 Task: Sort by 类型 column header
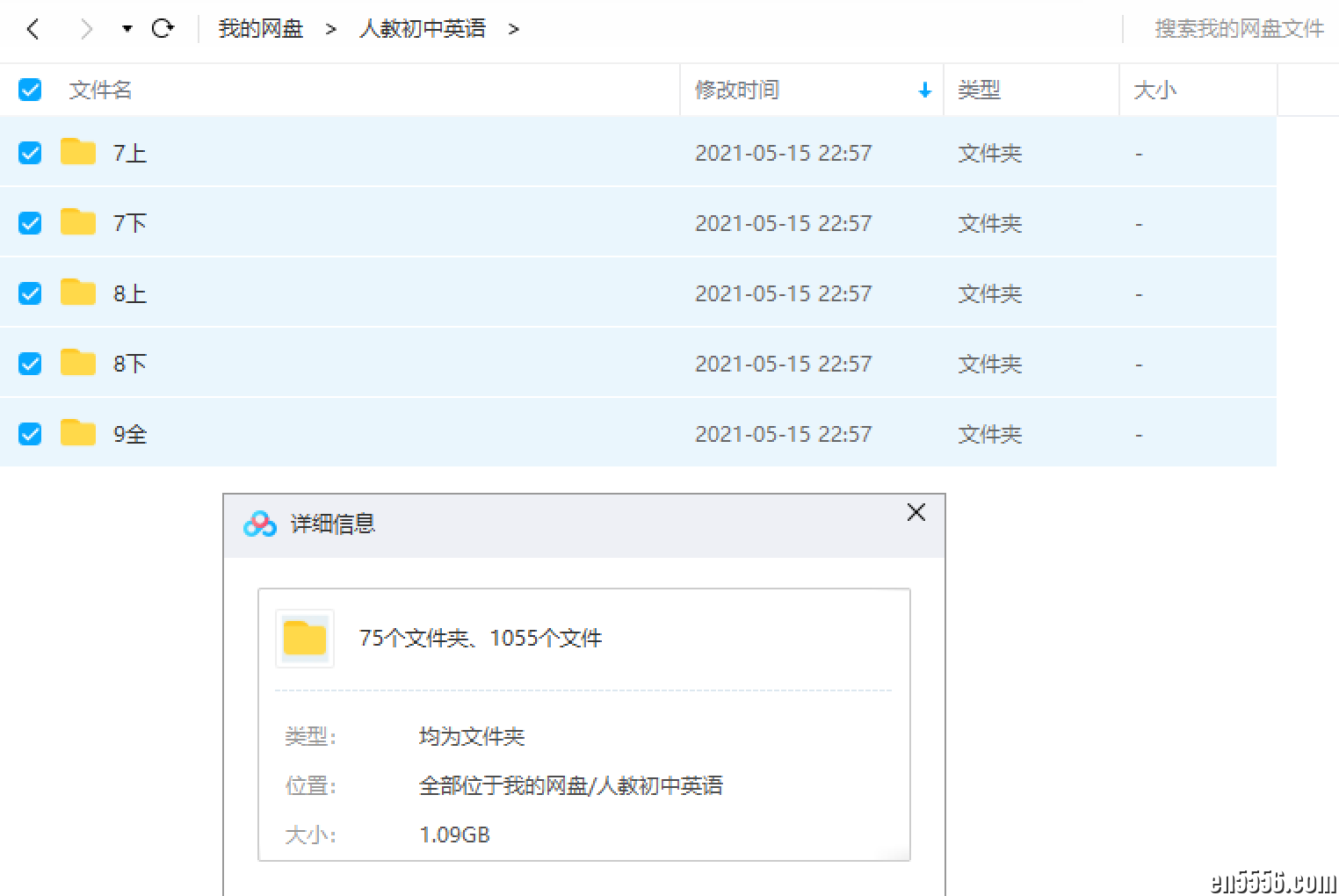click(979, 90)
